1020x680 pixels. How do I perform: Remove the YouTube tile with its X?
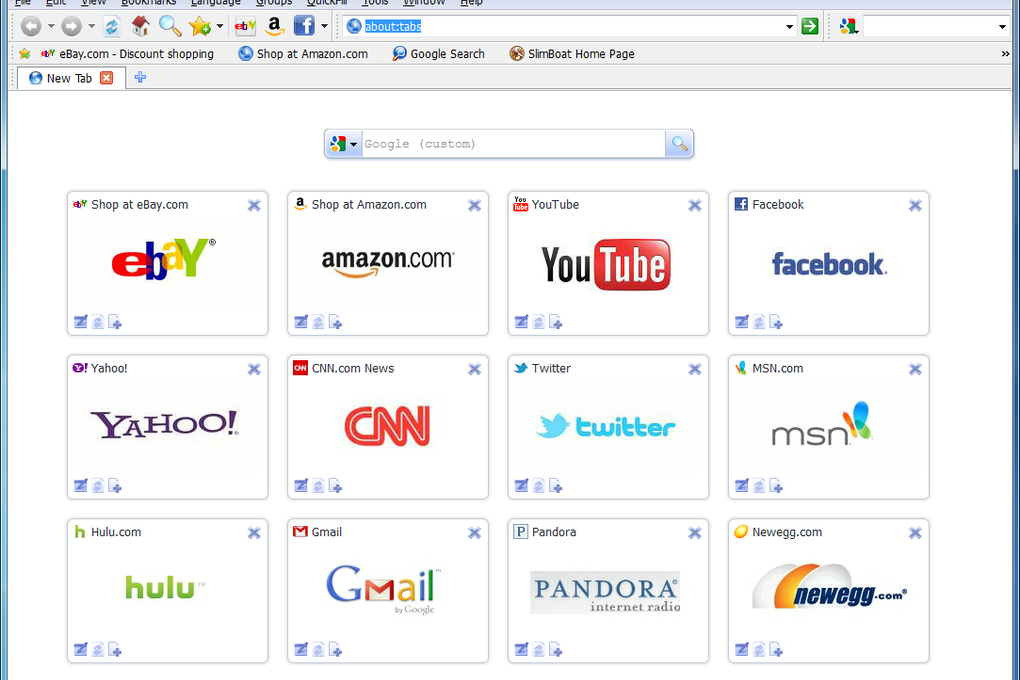[695, 206]
